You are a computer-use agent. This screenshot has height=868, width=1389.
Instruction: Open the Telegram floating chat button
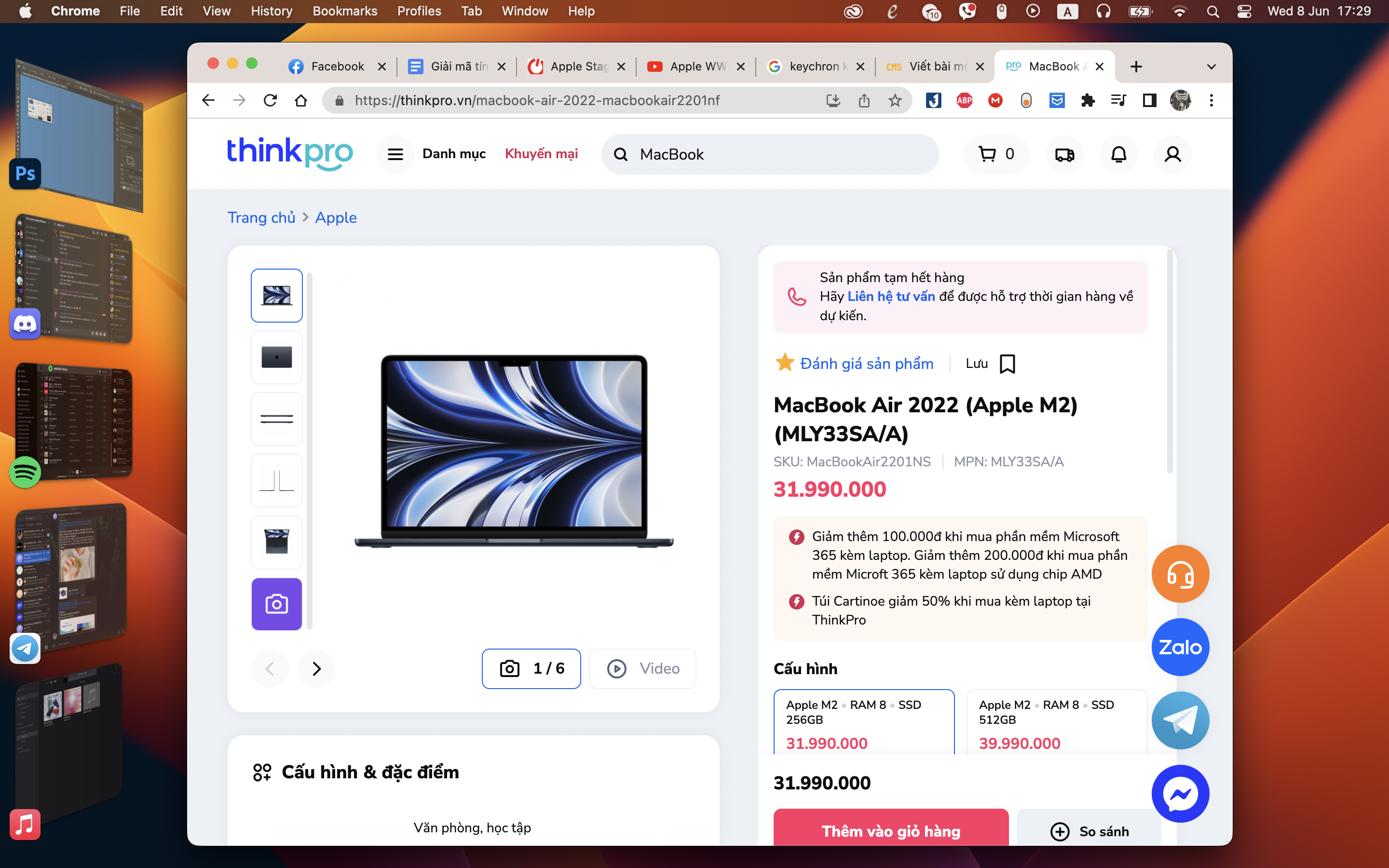[x=1180, y=720]
